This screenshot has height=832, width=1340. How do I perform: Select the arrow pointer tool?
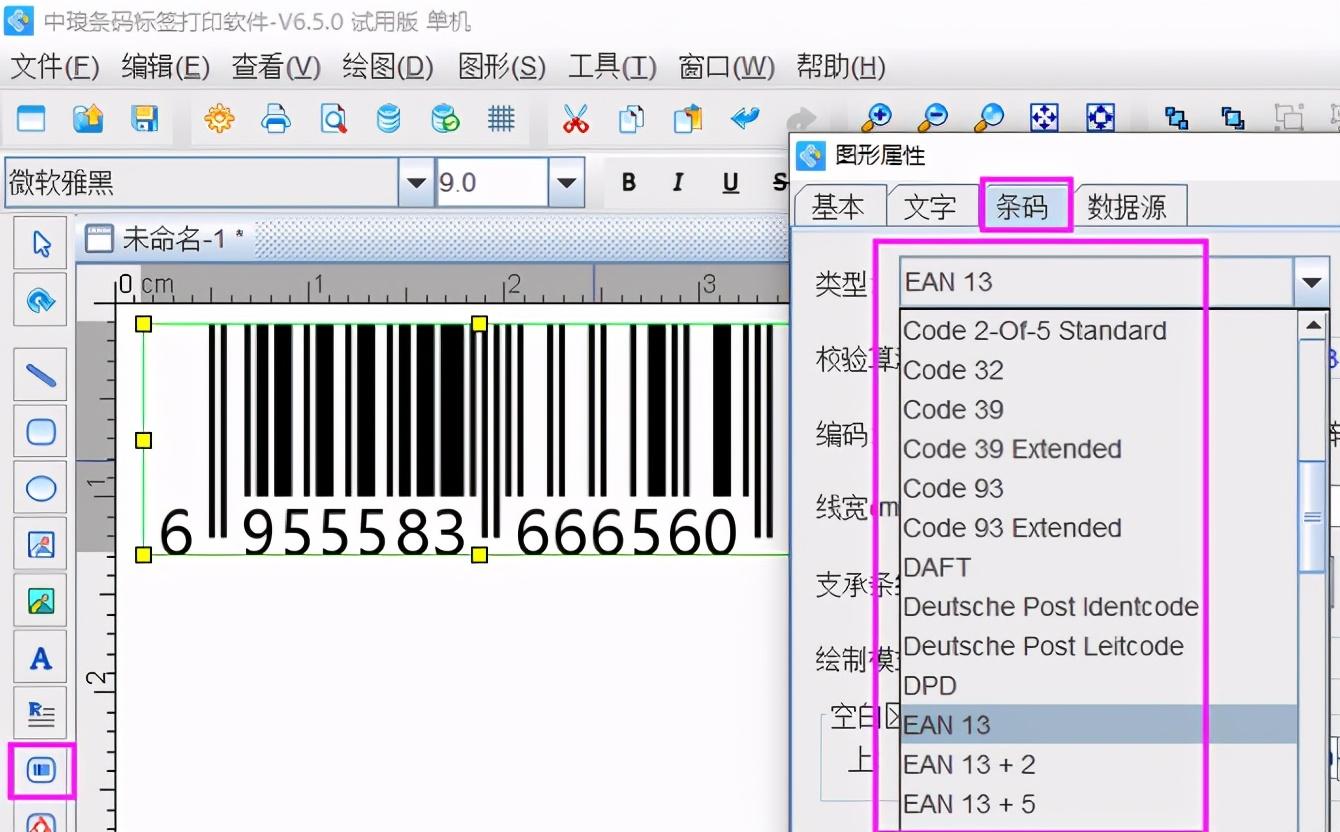[x=40, y=243]
